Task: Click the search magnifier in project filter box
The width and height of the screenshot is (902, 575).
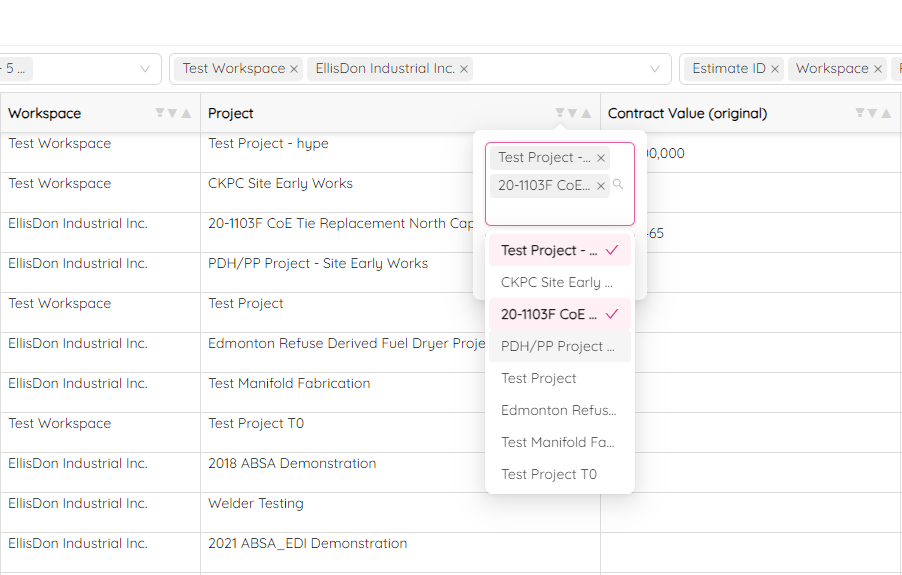Action: 618,185
